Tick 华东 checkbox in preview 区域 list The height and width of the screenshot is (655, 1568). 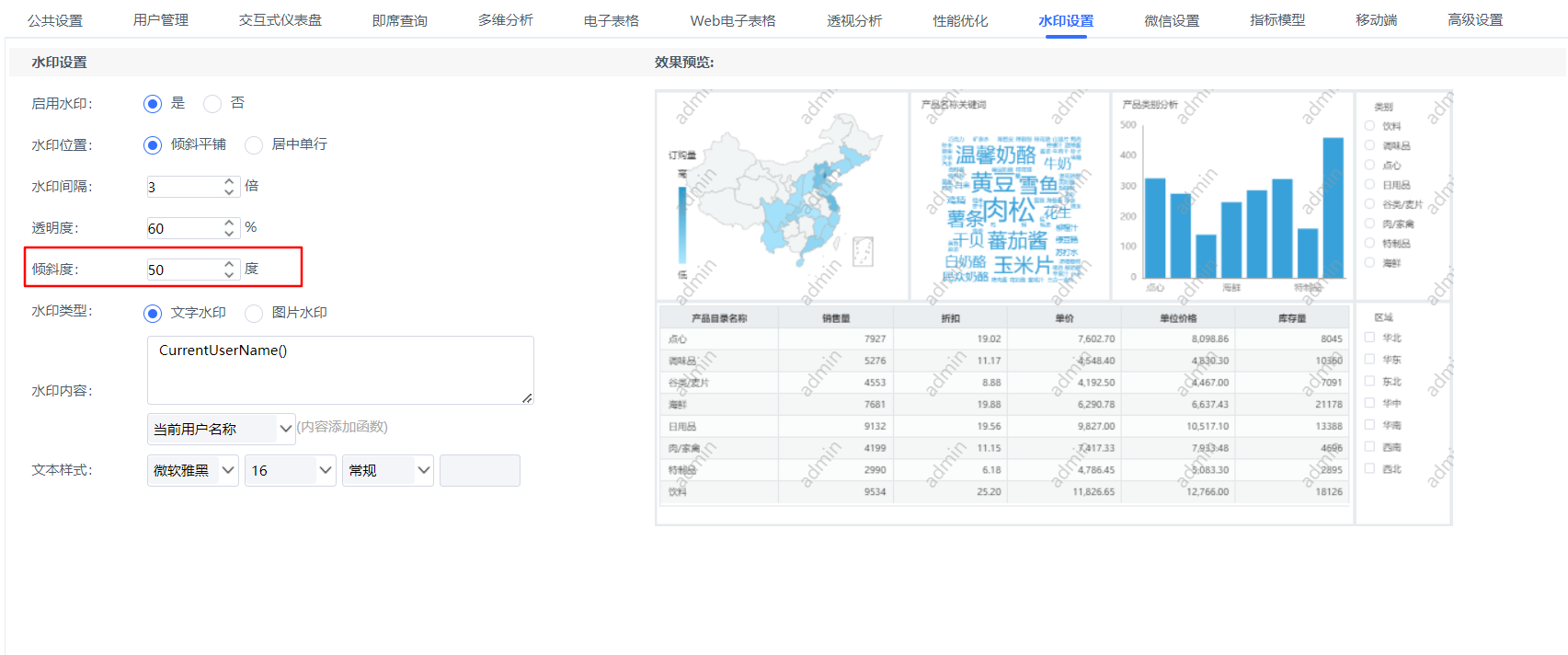(x=1369, y=360)
